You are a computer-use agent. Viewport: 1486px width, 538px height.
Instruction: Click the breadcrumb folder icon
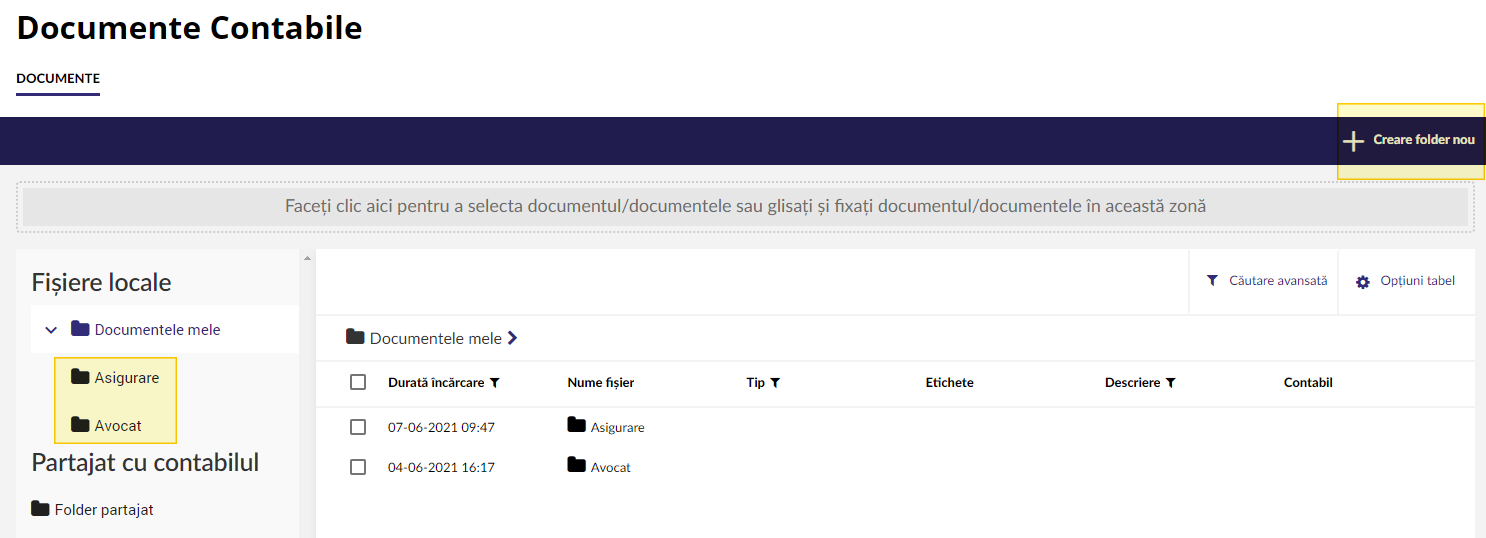pyautogui.click(x=355, y=337)
